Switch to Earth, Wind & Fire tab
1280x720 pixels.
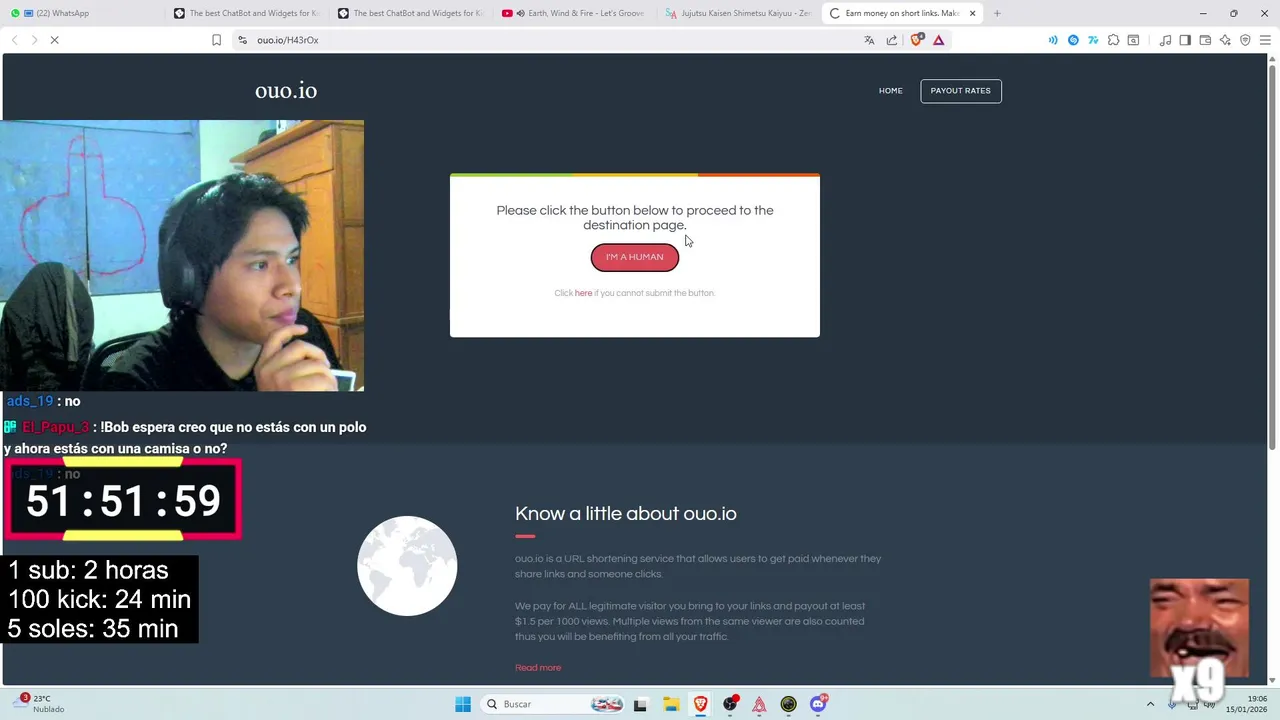[x=574, y=13]
